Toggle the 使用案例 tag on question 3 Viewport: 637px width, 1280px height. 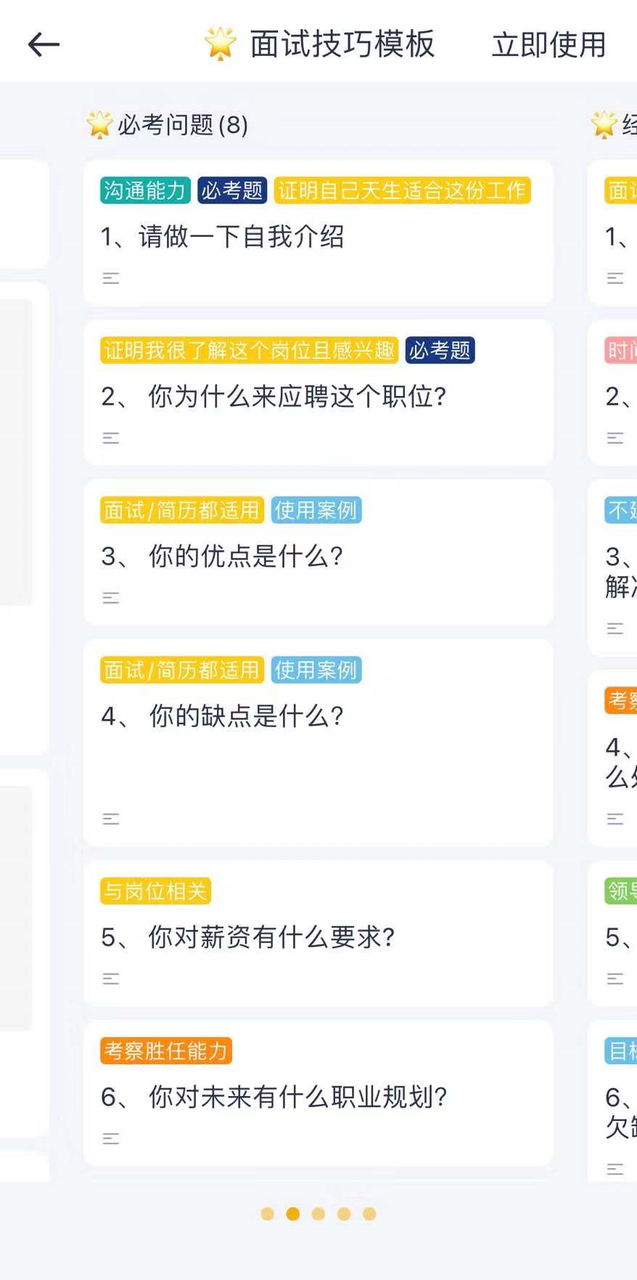[x=316, y=510]
